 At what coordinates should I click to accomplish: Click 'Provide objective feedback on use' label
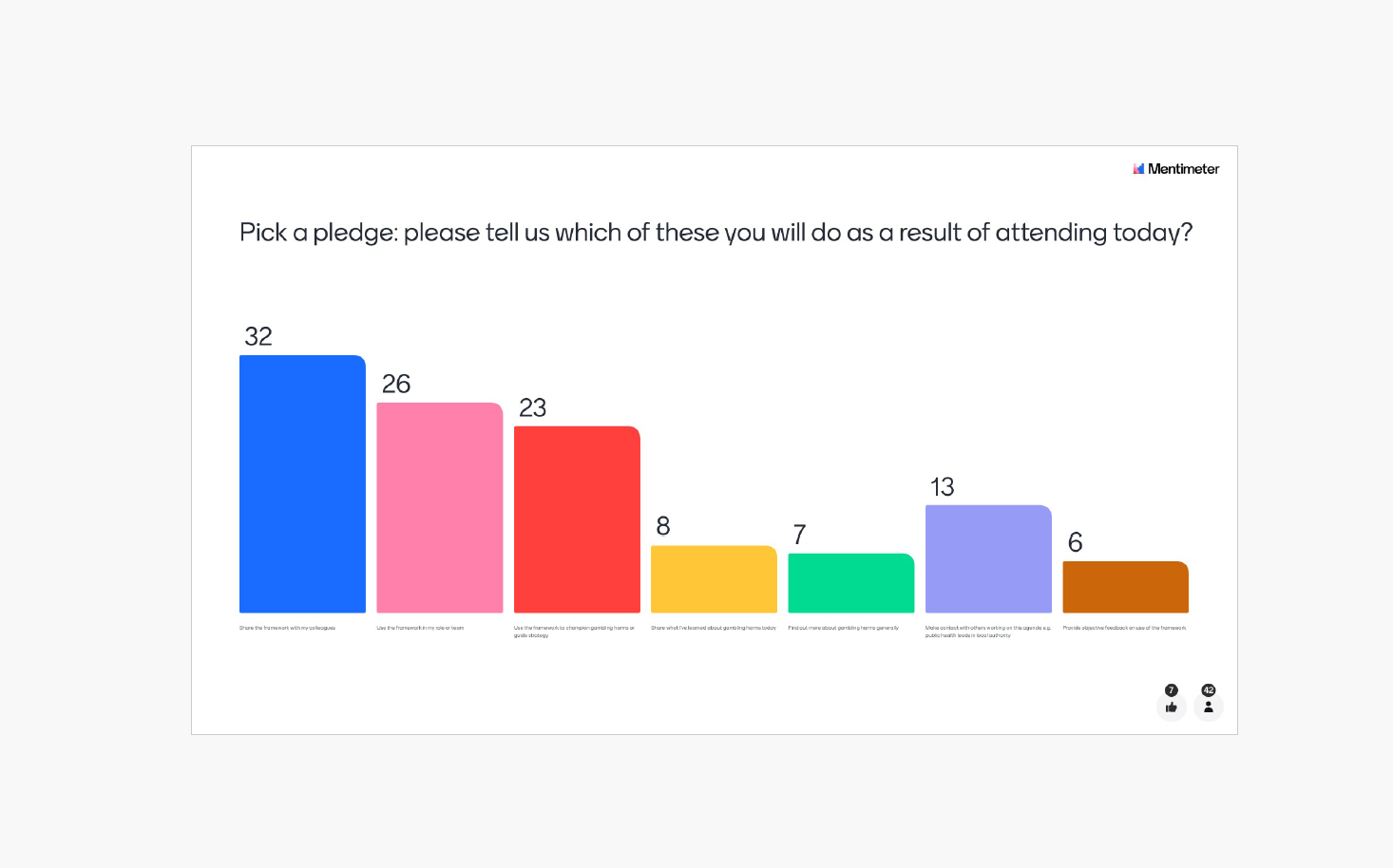1124,628
